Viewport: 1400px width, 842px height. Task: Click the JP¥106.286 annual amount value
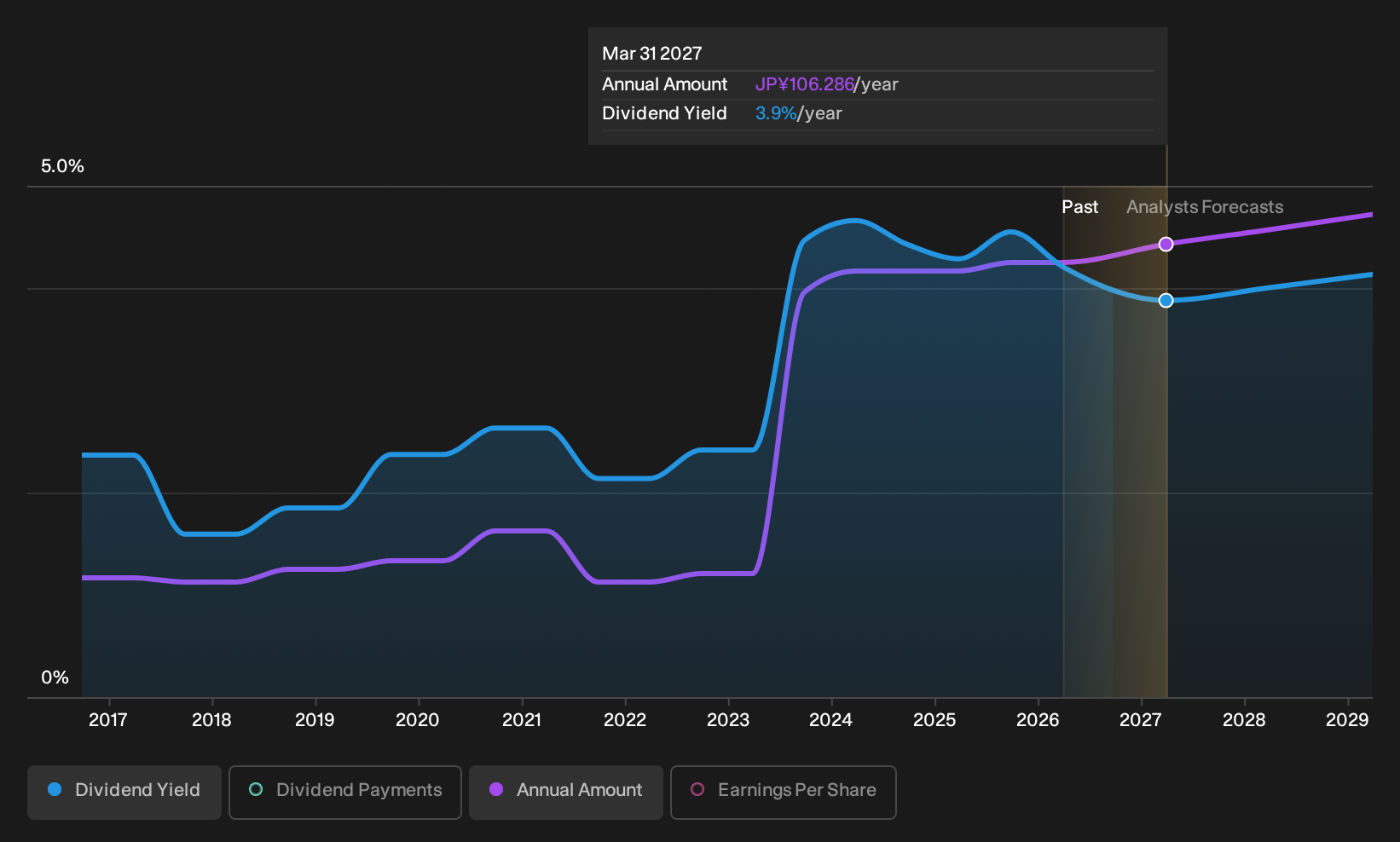[805, 84]
